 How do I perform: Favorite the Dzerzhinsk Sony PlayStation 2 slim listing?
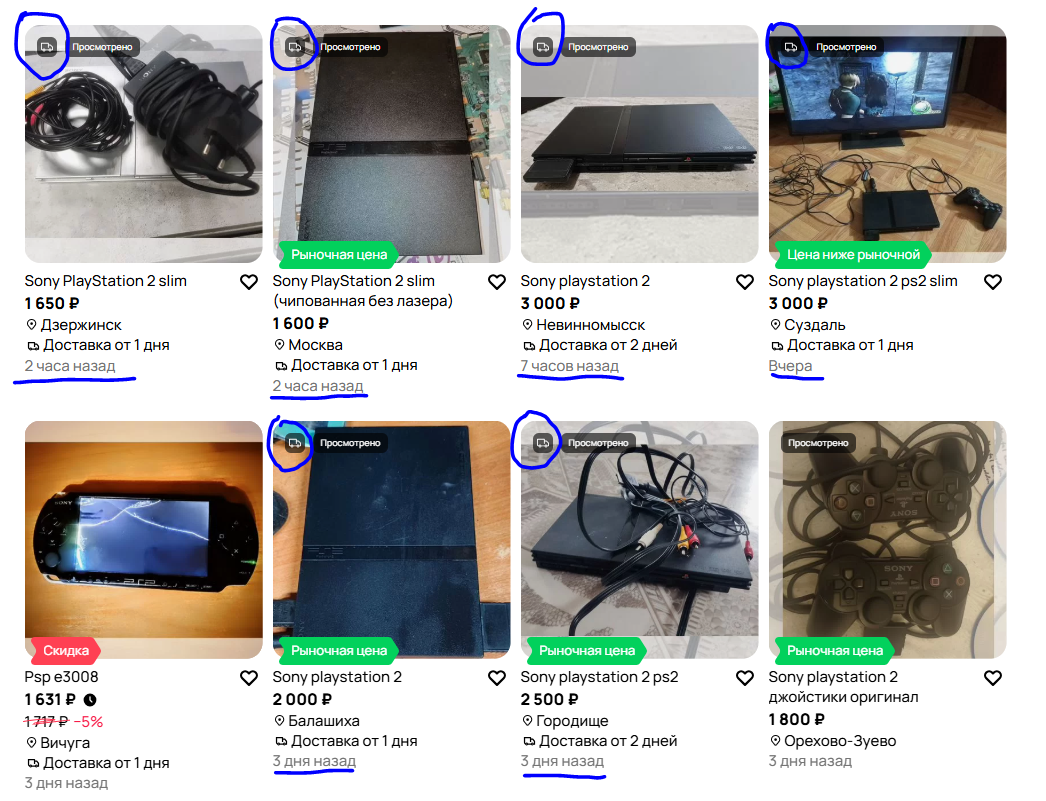(249, 282)
